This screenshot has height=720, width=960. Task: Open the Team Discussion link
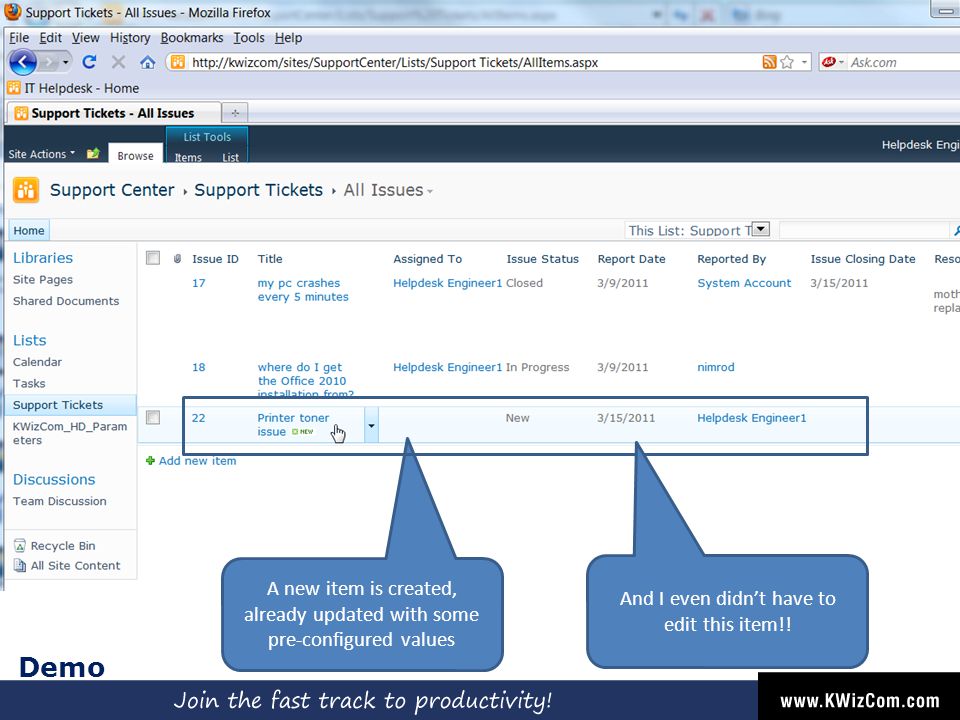59,501
